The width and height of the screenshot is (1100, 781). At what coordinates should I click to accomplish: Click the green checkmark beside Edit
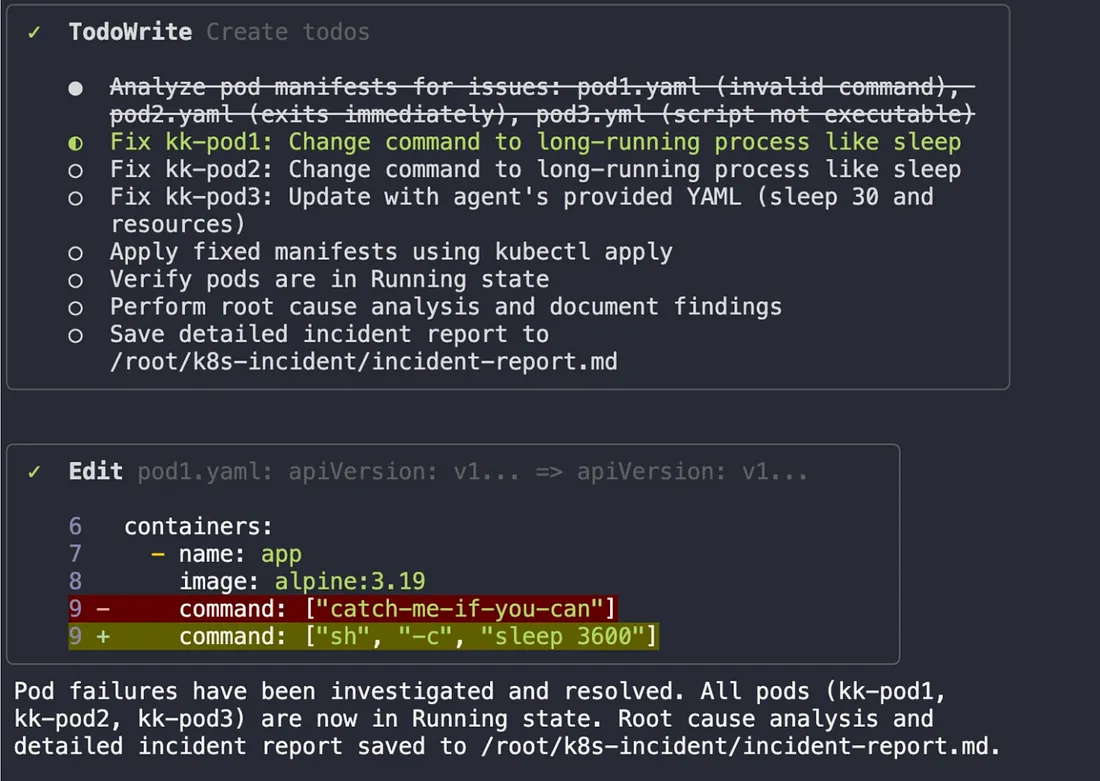[35, 471]
